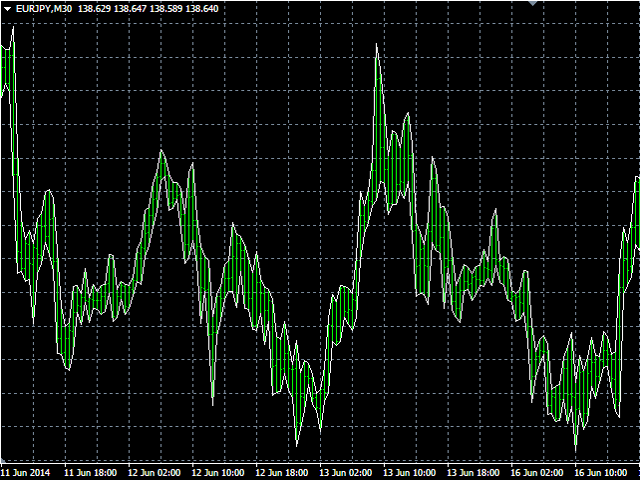Select the 11 Jun 2014 date label
Screen dimensions: 640x480
(27, 473)
